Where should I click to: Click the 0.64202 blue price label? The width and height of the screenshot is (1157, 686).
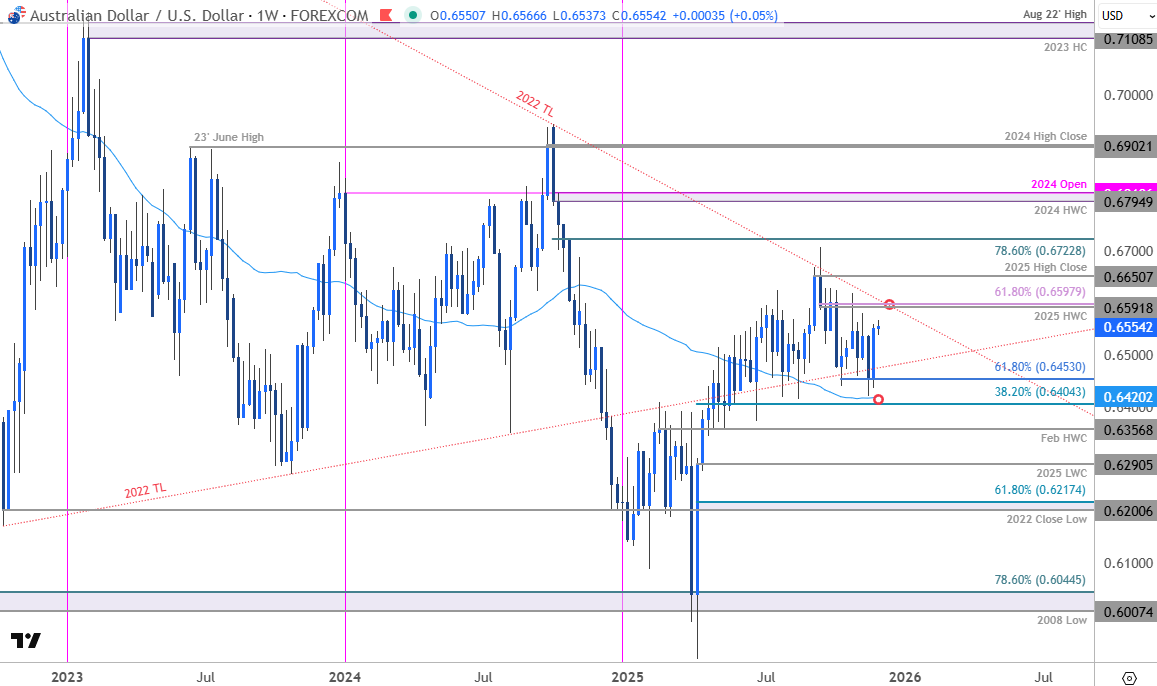(1128, 397)
